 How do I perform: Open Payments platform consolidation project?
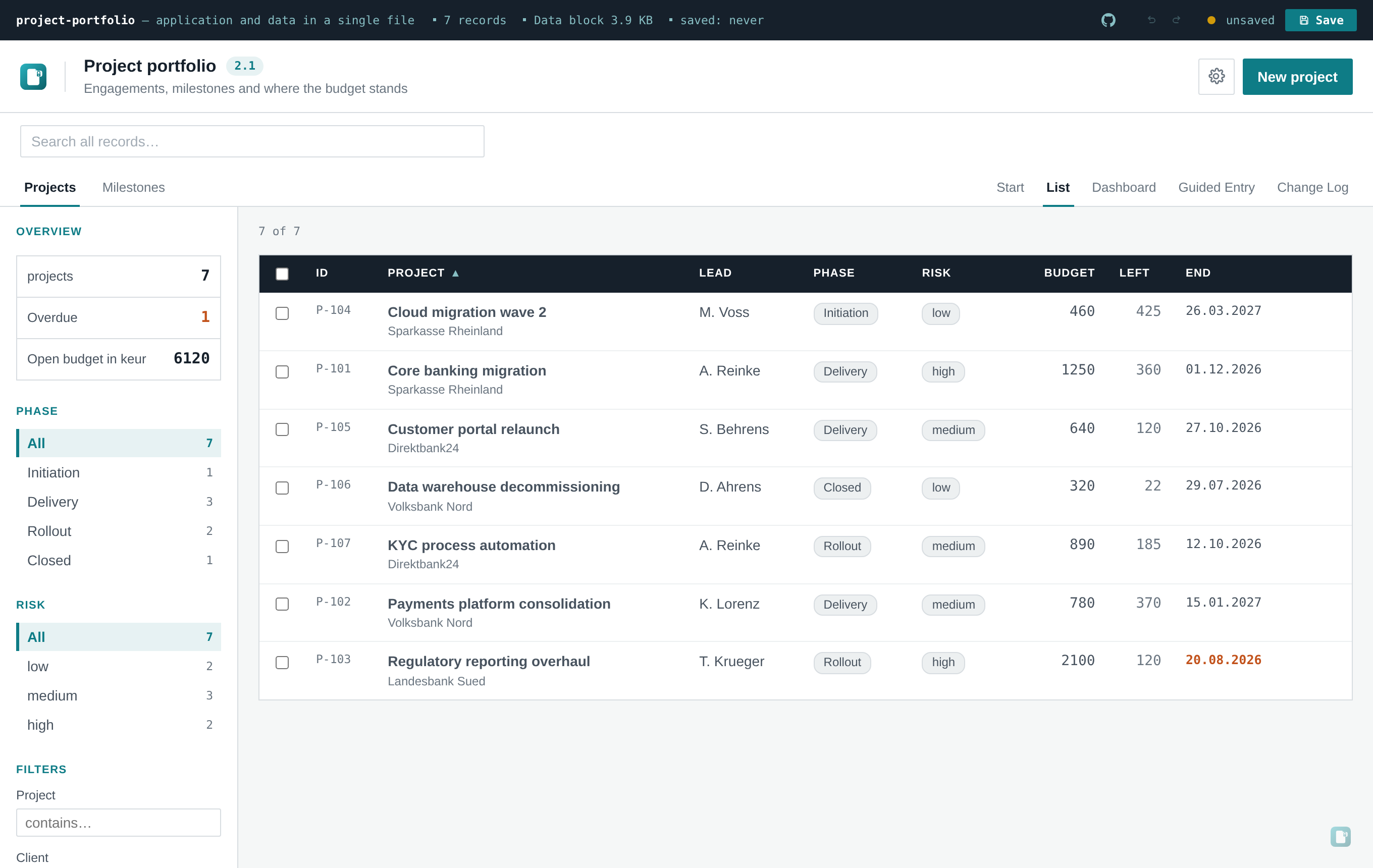(499, 604)
